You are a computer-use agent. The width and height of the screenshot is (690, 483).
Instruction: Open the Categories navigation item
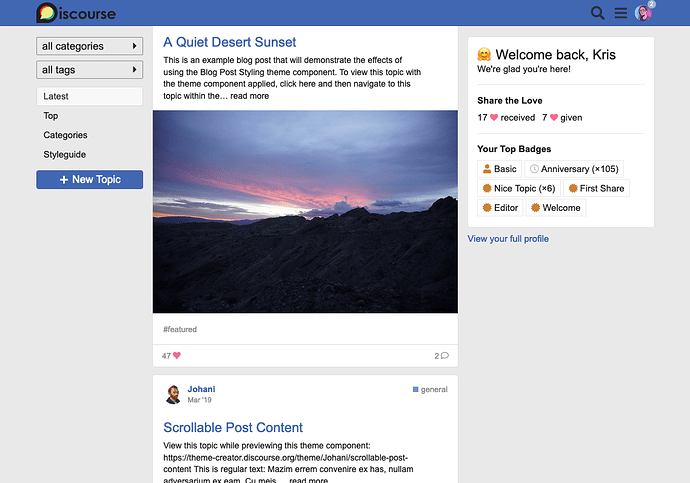pyautogui.click(x=65, y=135)
